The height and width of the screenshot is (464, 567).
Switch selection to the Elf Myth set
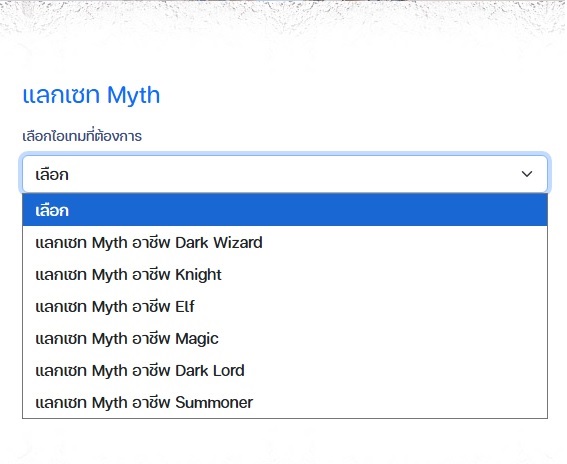[285, 306]
